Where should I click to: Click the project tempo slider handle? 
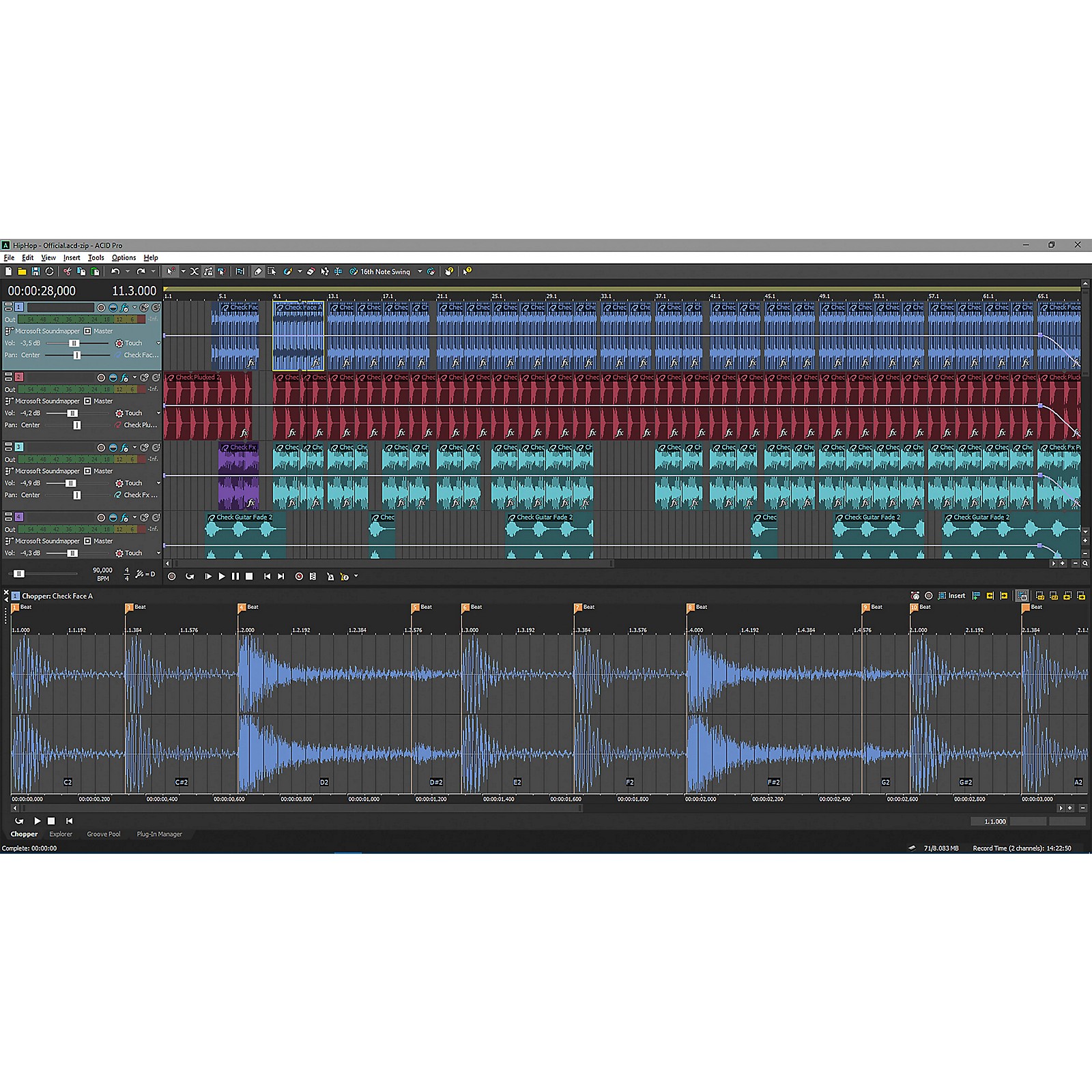pyautogui.click(x=19, y=574)
